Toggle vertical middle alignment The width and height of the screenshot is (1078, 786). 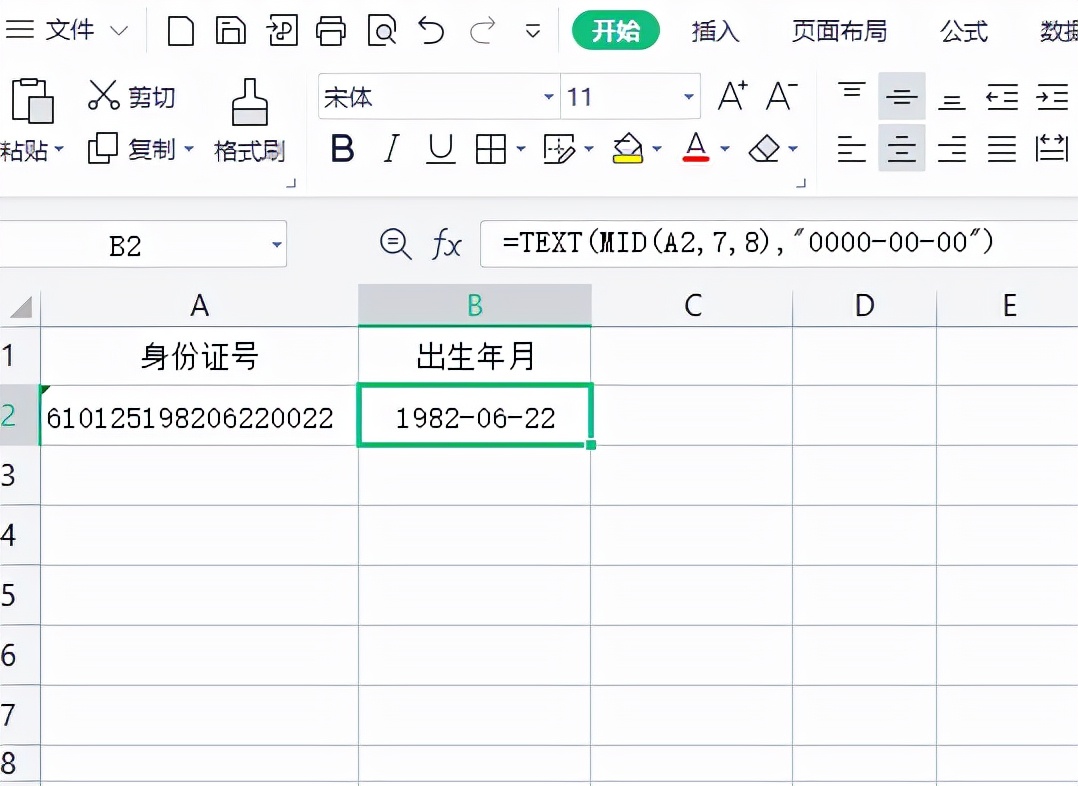901,96
